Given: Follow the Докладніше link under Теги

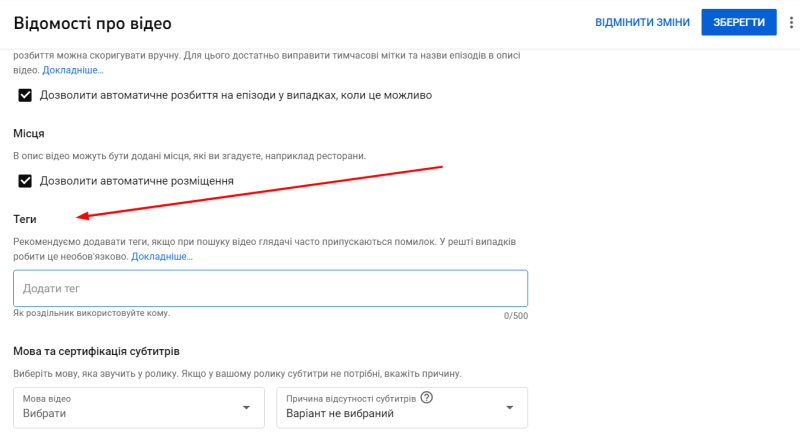Looking at the screenshot, I should (162, 256).
